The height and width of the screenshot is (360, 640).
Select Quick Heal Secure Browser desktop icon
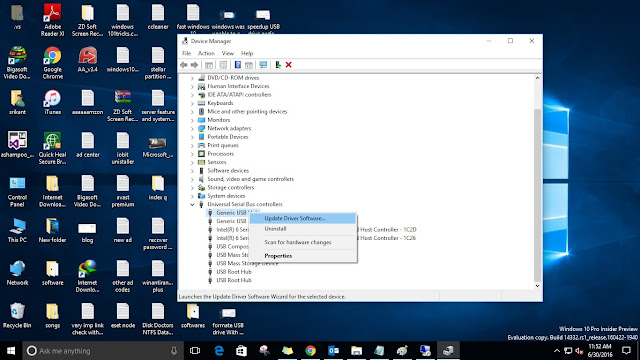pyautogui.click(x=52, y=149)
